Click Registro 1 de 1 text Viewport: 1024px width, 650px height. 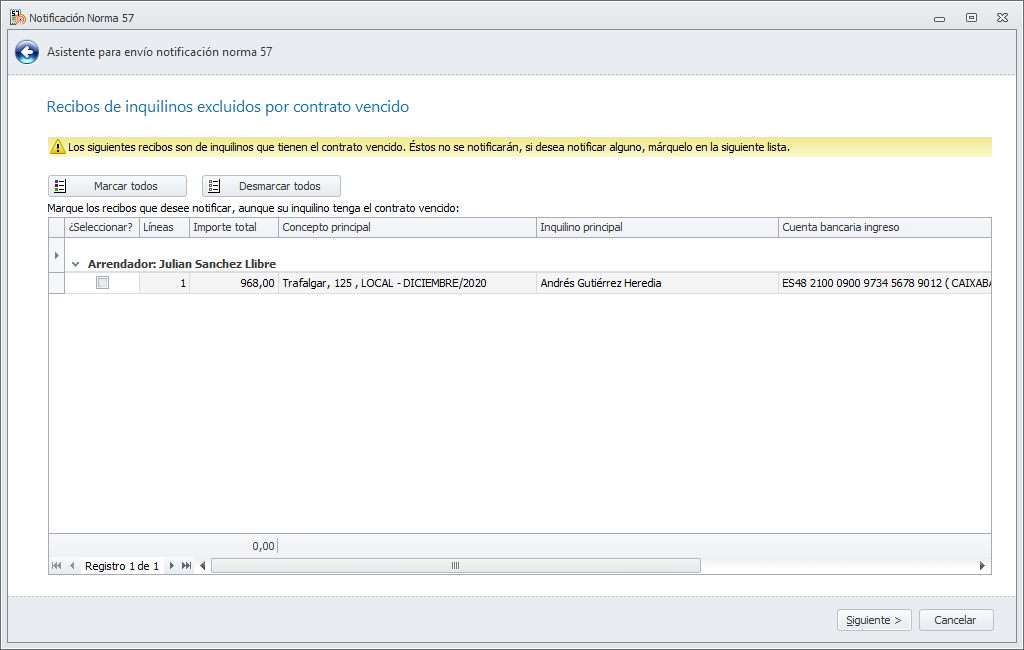pyautogui.click(x=122, y=566)
